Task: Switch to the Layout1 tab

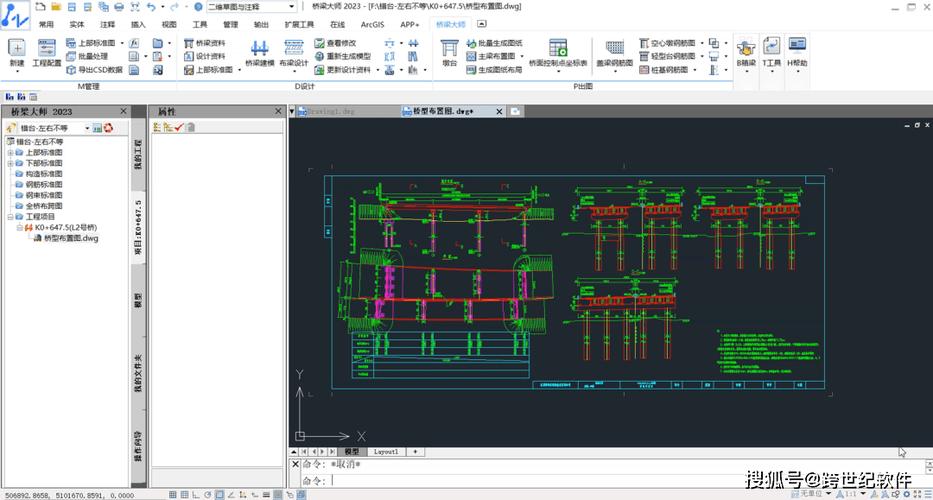Action: click(x=386, y=452)
